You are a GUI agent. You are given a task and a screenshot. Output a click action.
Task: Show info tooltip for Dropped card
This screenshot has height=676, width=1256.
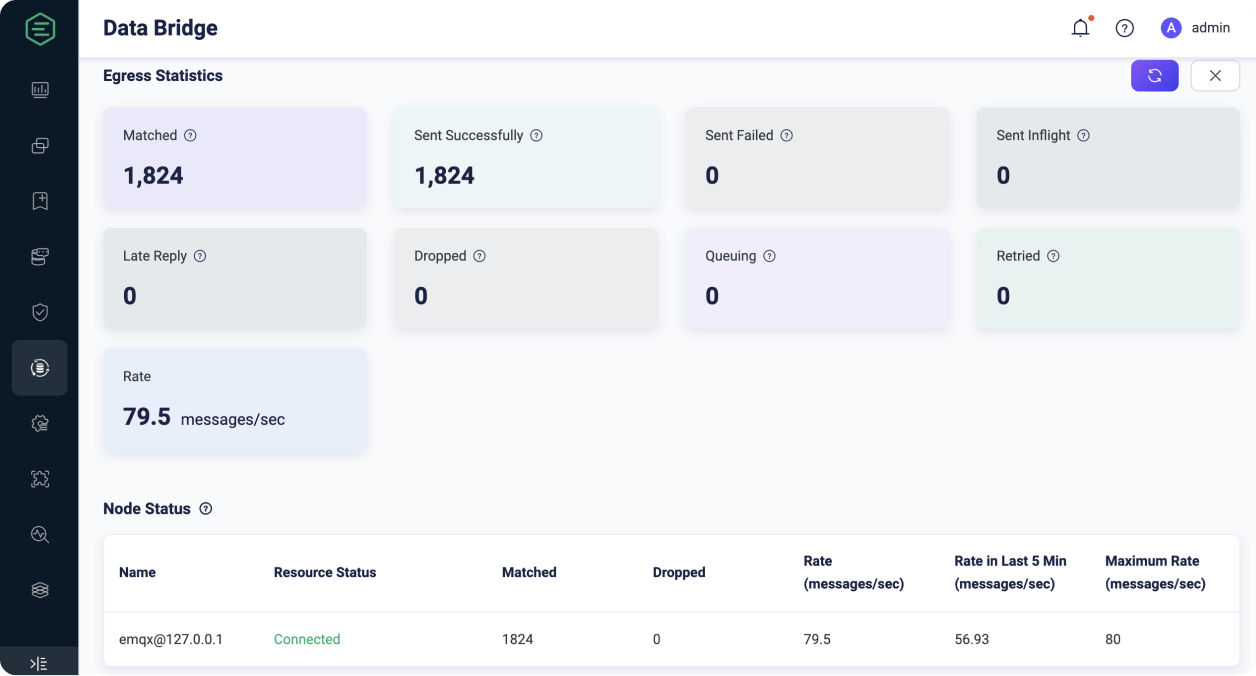click(479, 256)
